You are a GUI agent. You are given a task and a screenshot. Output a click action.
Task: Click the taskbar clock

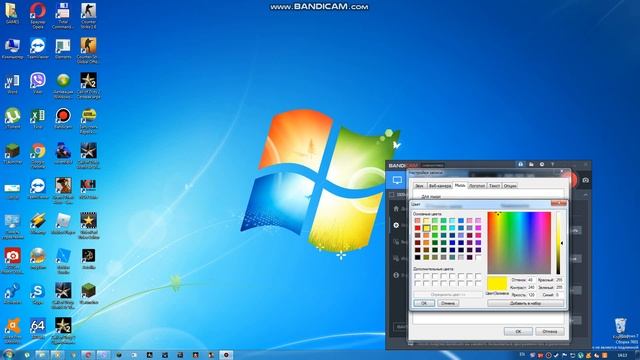[x=622, y=355]
